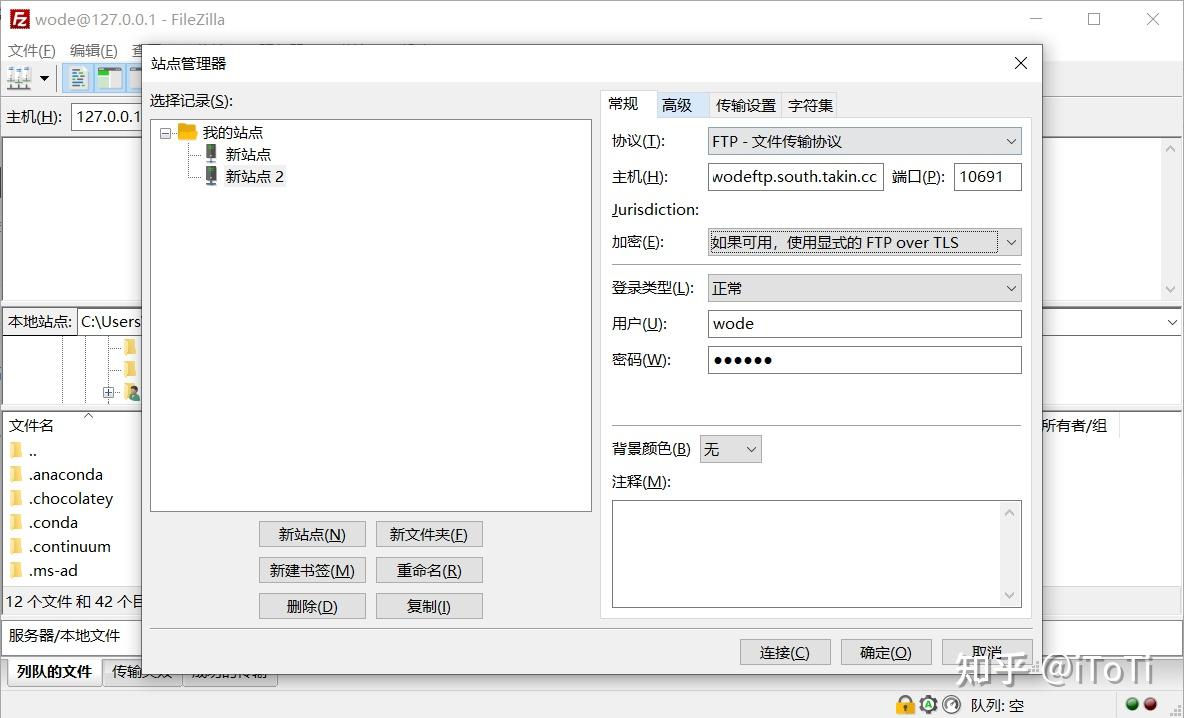Screen dimensions: 1184x718
Task: Open the 加密 encryption dropdown
Action: (x=865, y=242)
